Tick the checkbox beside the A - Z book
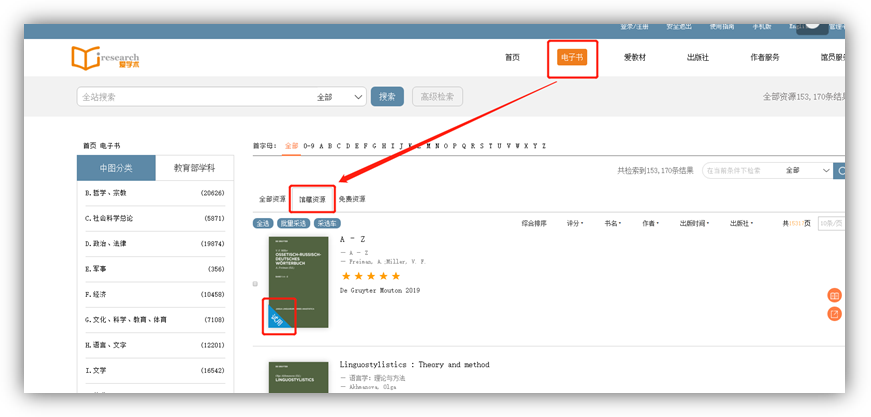 click(256, 284)
